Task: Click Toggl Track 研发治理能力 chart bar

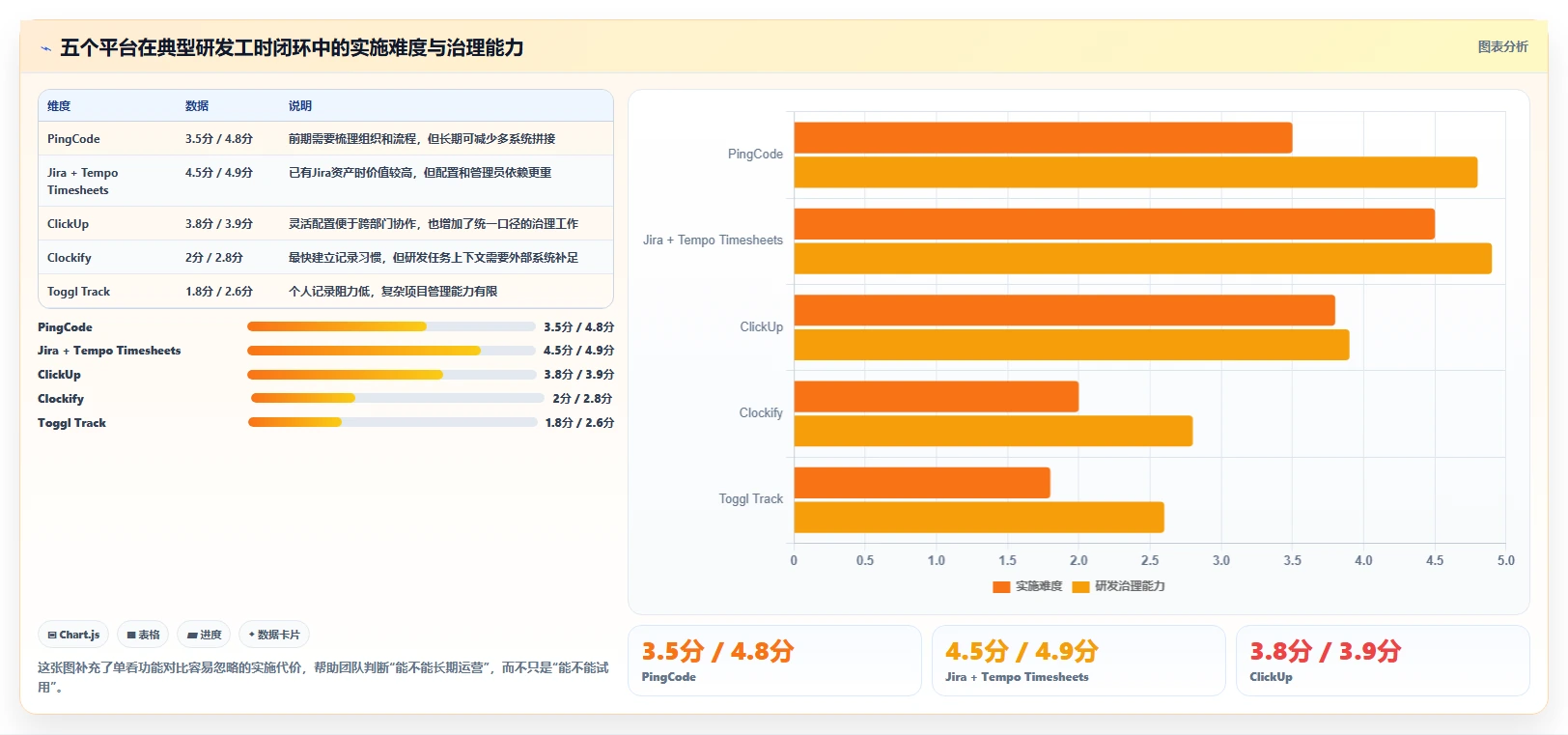Action: pos(979,517)
